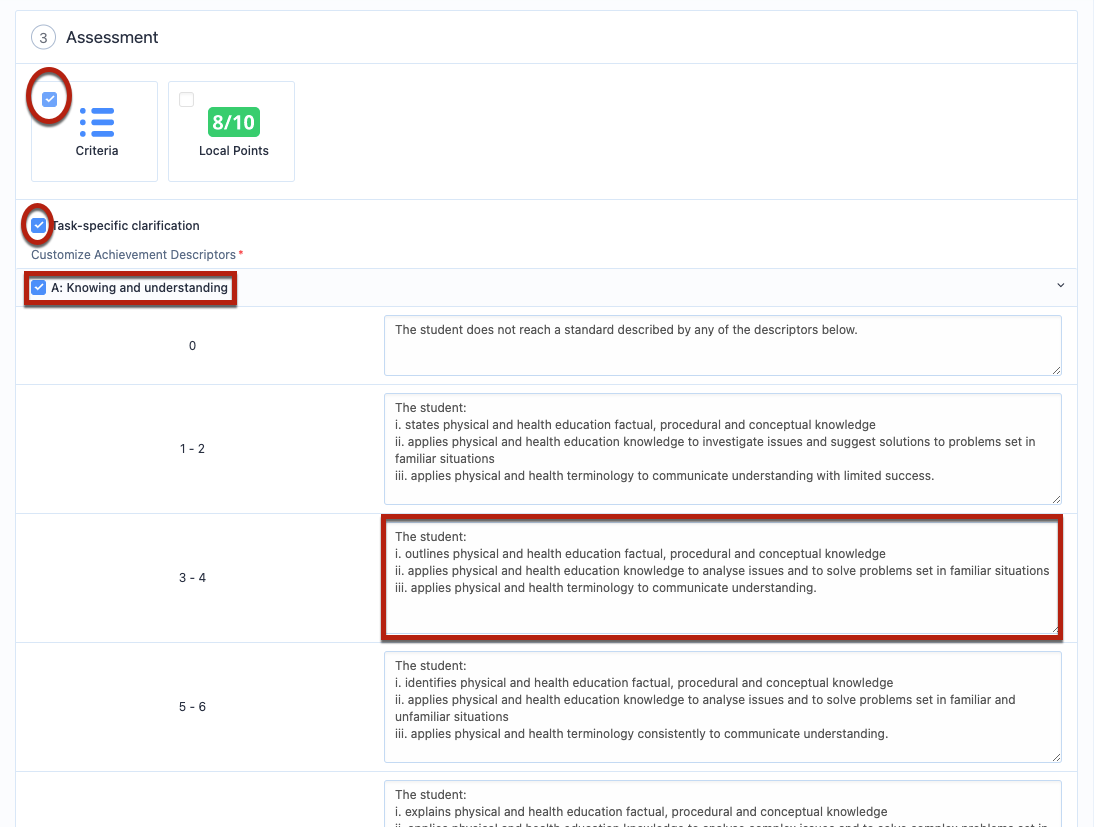This screenshot has width=1094, height=827.
Task: Uncheck the A: Knowing and understanding checkbox
Action: coord(38,288)
